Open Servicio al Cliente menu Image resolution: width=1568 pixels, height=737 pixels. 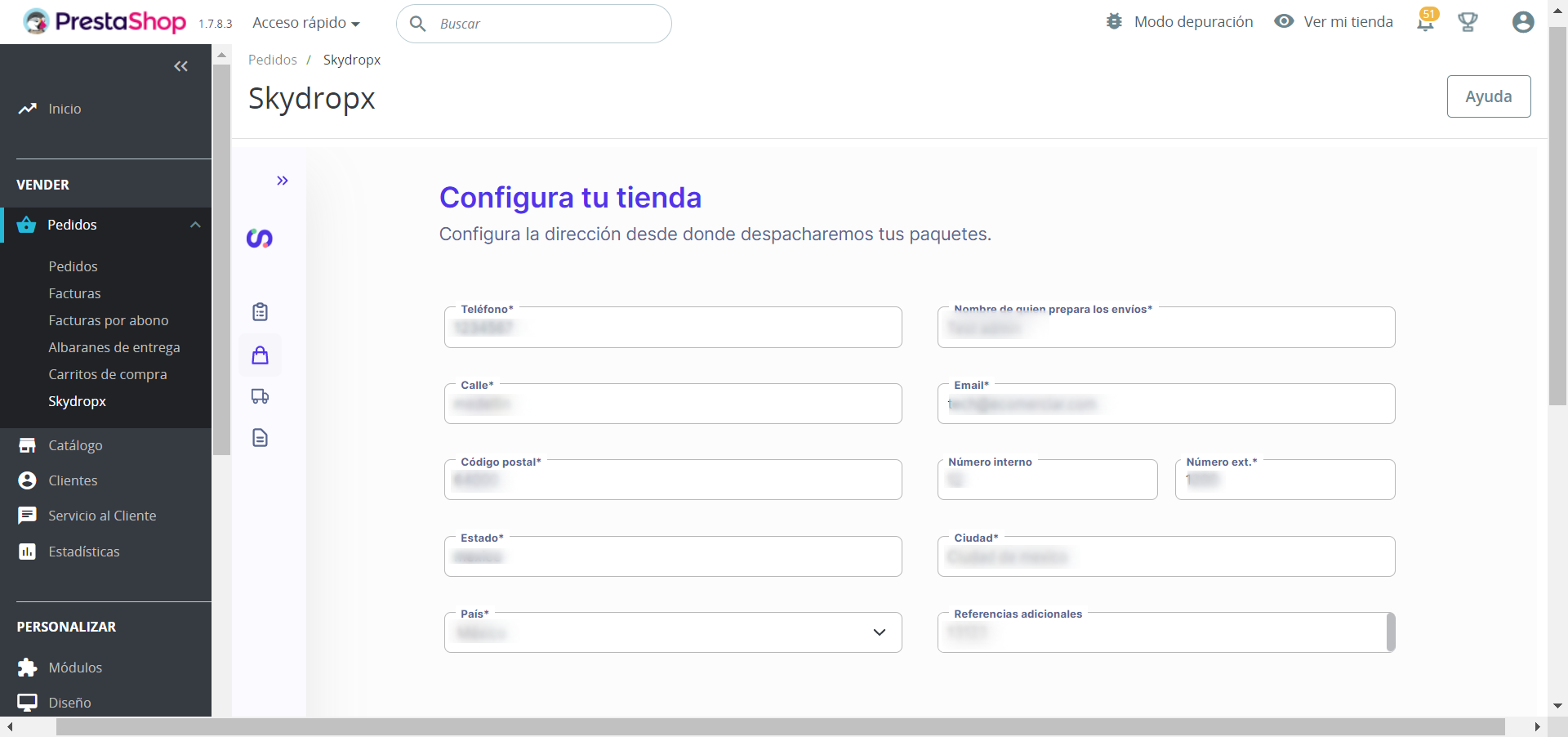click(102, 516)
